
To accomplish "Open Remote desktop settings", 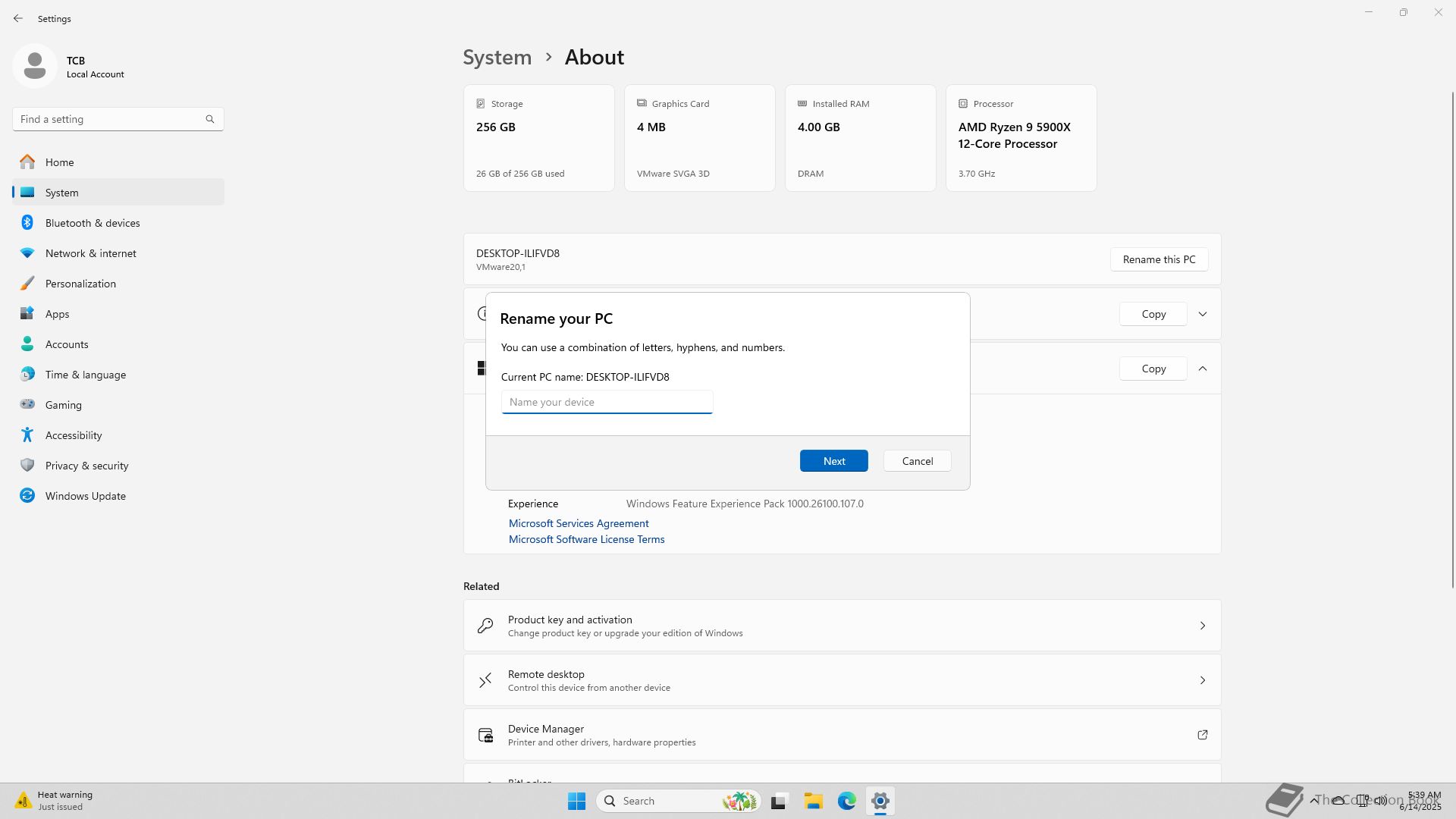I will (x=842, y=680).
